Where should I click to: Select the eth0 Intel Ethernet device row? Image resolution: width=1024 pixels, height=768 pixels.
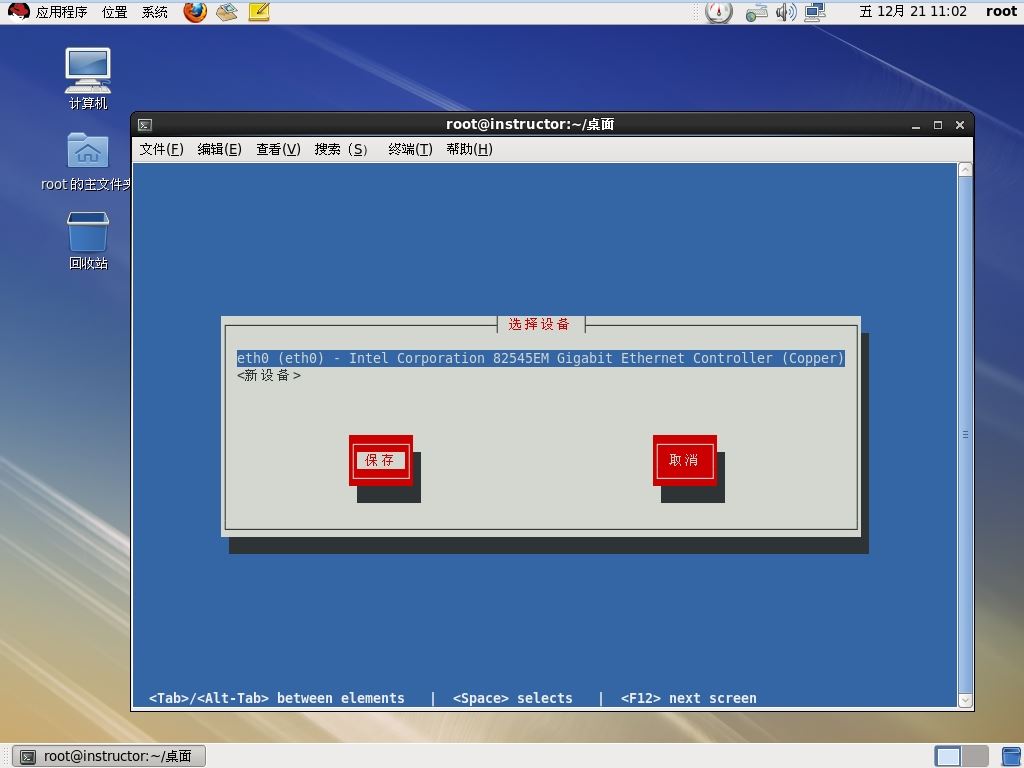pos(541,359)
